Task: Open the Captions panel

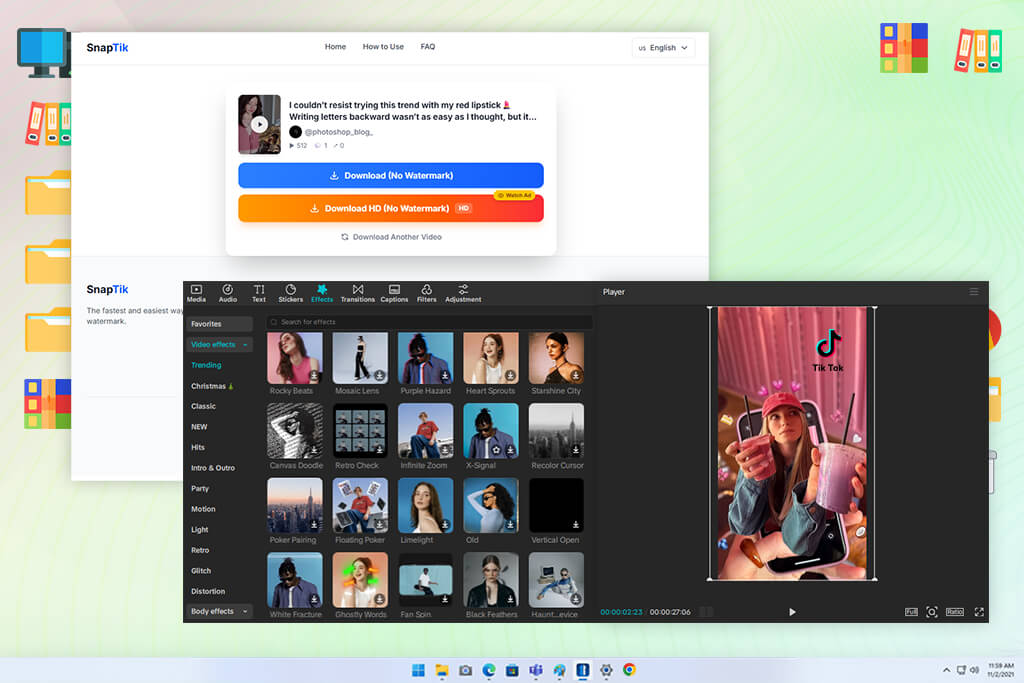Action: pos(394,293)
